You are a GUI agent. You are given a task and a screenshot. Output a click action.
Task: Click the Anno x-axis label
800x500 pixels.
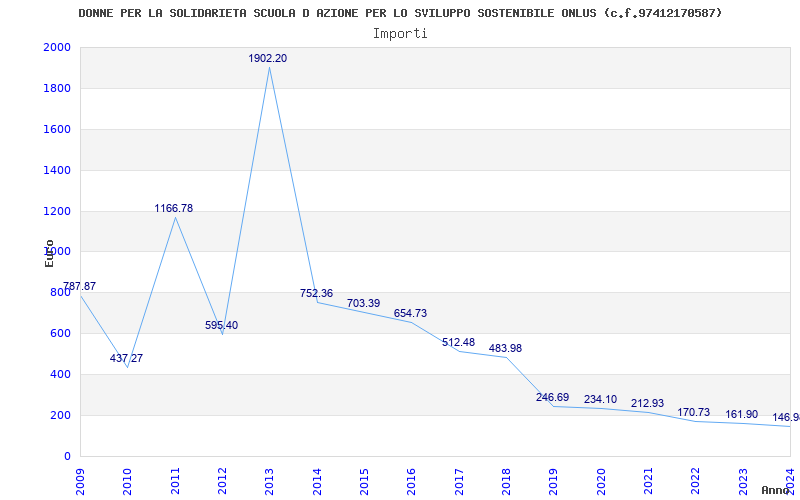pos(776,490)
